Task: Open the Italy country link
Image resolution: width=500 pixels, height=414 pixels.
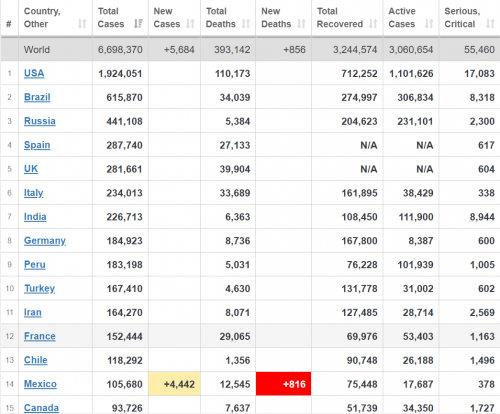Action: (x=34, y=193)
